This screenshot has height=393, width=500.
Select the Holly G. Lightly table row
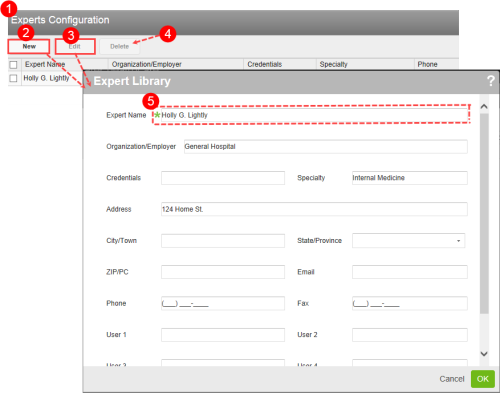click(x=46, y=78)
